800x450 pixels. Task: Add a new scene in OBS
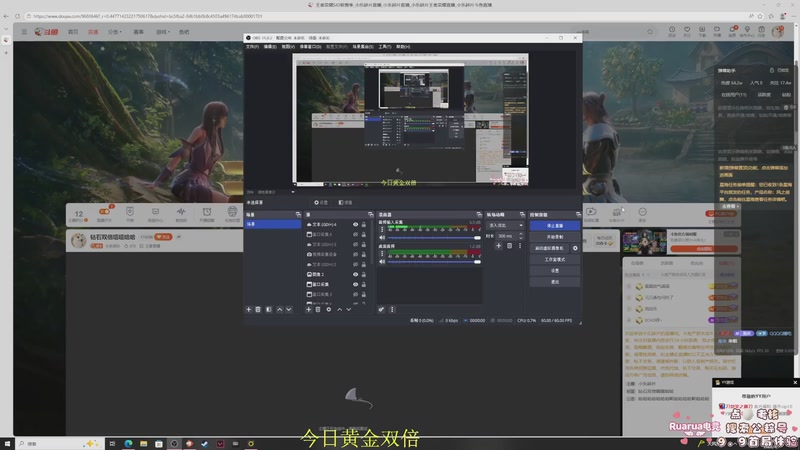click(x=249, y=309)
